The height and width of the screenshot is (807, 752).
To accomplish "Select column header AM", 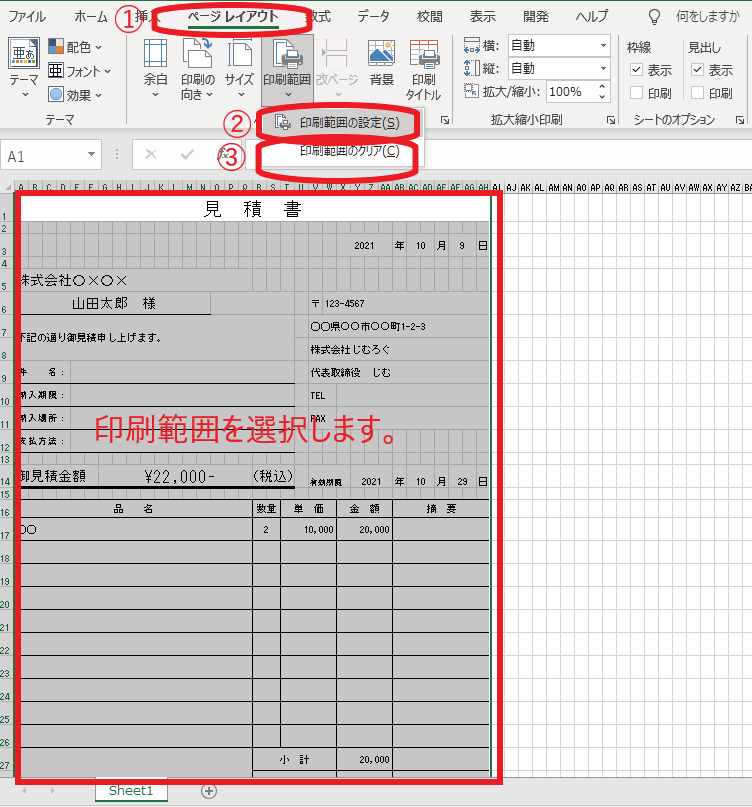I will pos(553,188).
